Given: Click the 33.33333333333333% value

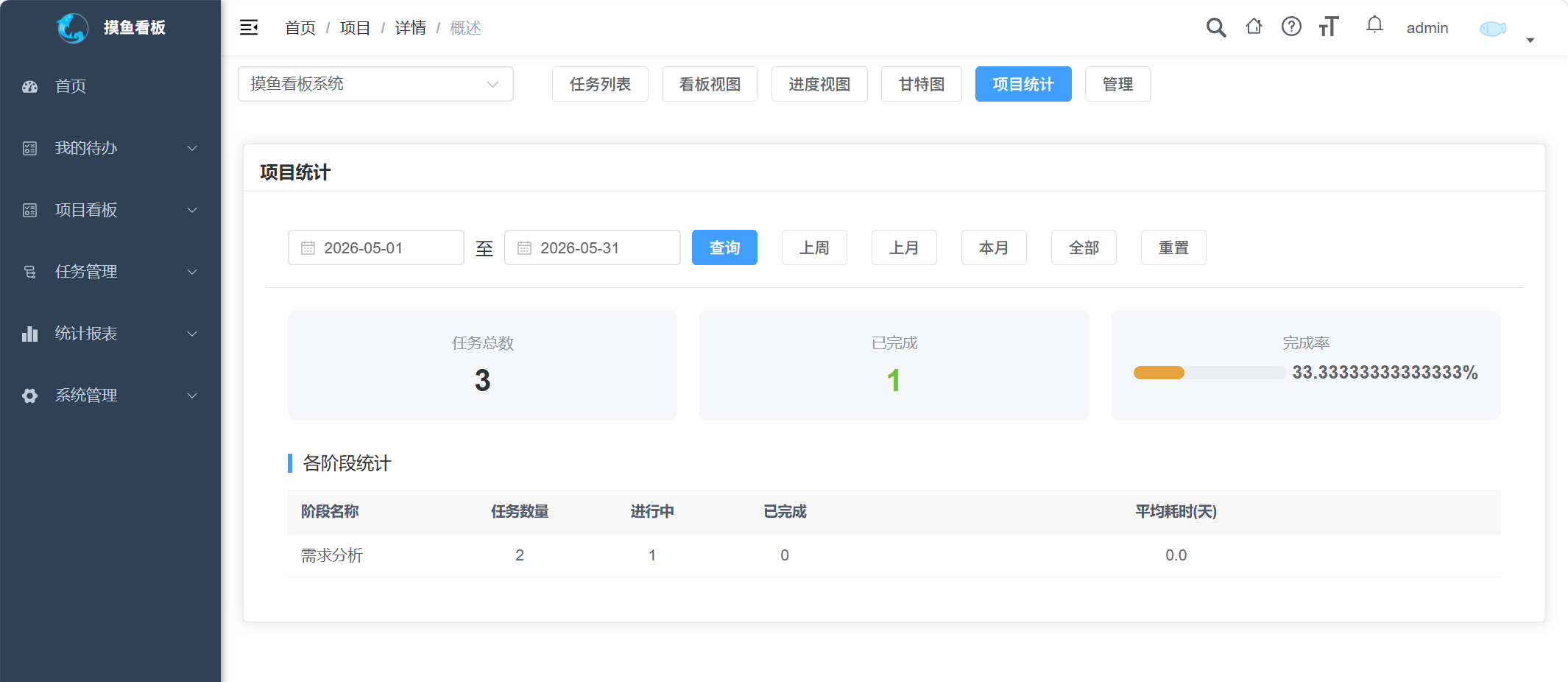Looking at the screenshot, I should click(x=1385, y=373).
